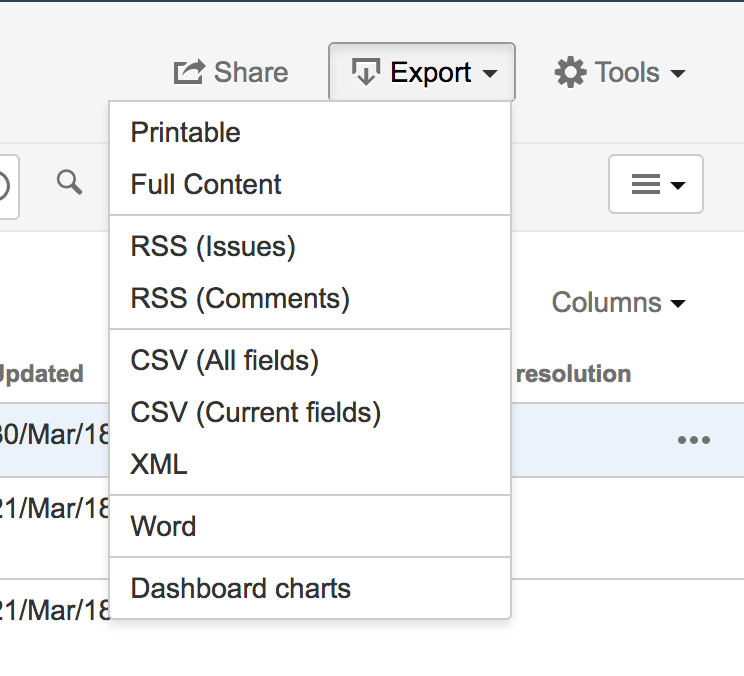
Task: Sort by the Updated column header
Action: pyautogui.click(x=40, y=374)
